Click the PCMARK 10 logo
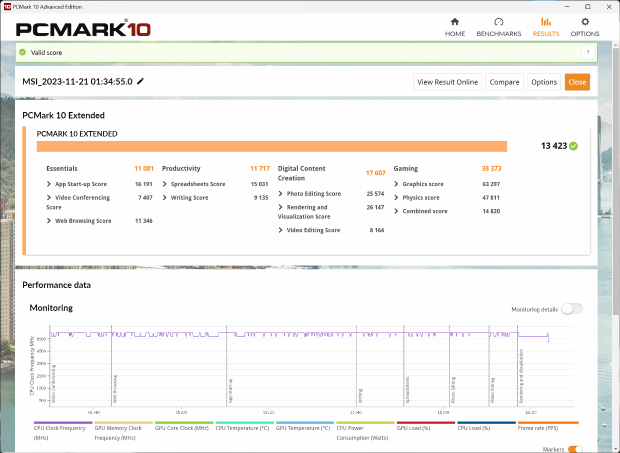 click(83, 29)
